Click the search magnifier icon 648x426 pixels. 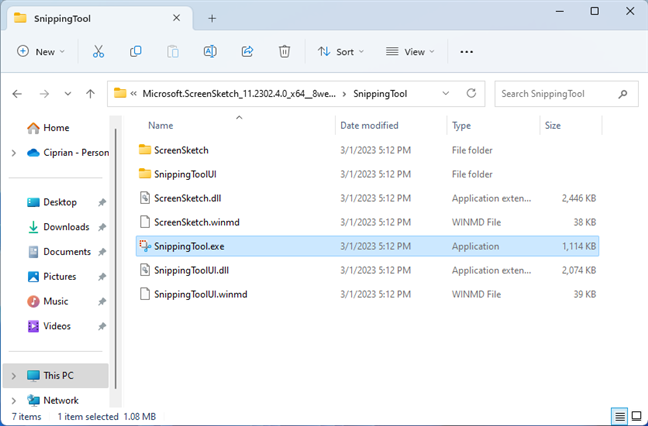623,94
